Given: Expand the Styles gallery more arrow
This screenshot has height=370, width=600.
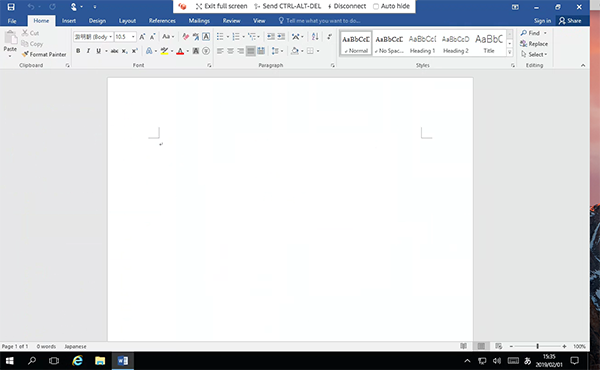Looking at the screenshot, I should tap(510, 52).
